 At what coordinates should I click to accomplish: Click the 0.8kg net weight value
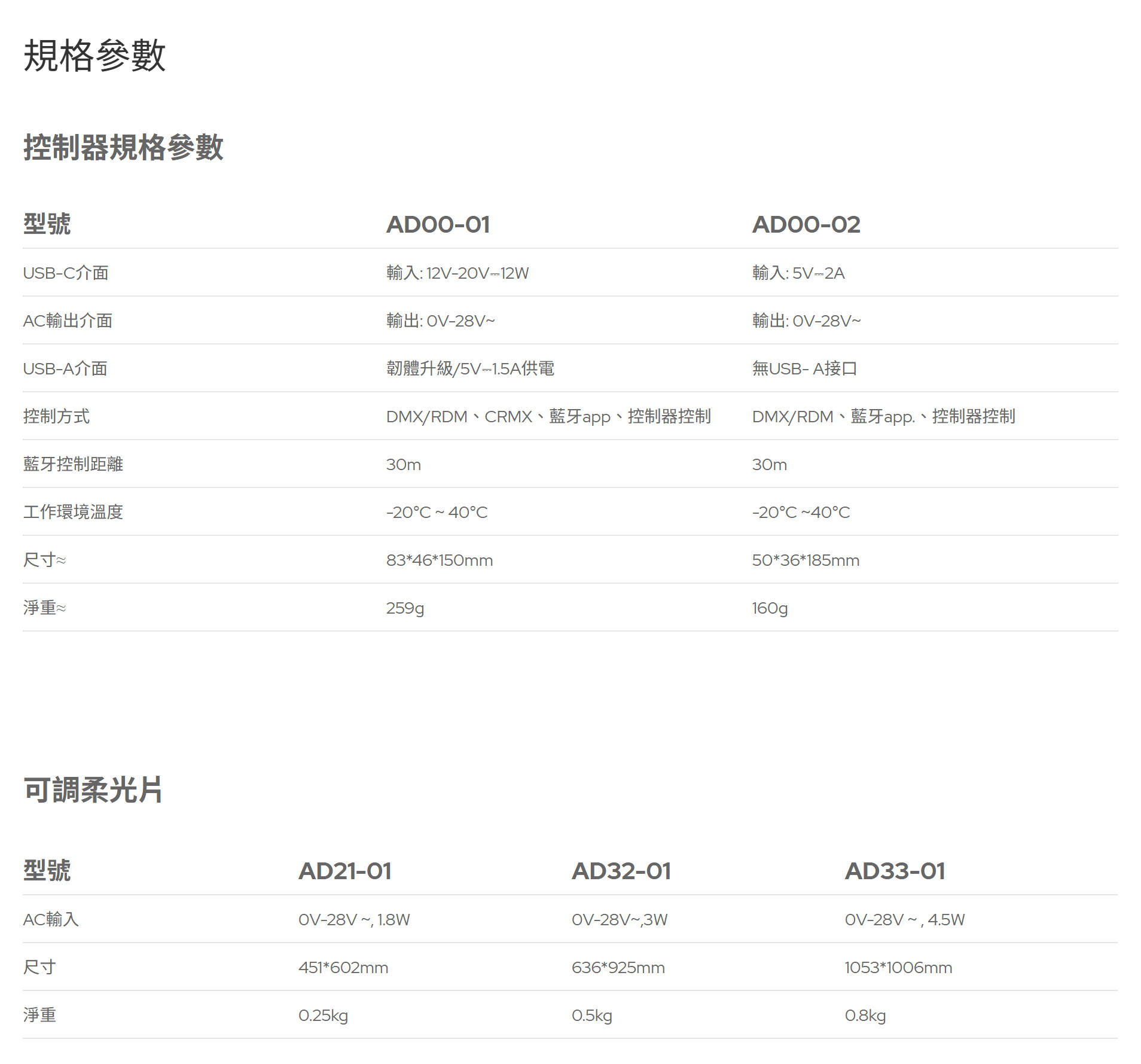(x=865, y=1016)
